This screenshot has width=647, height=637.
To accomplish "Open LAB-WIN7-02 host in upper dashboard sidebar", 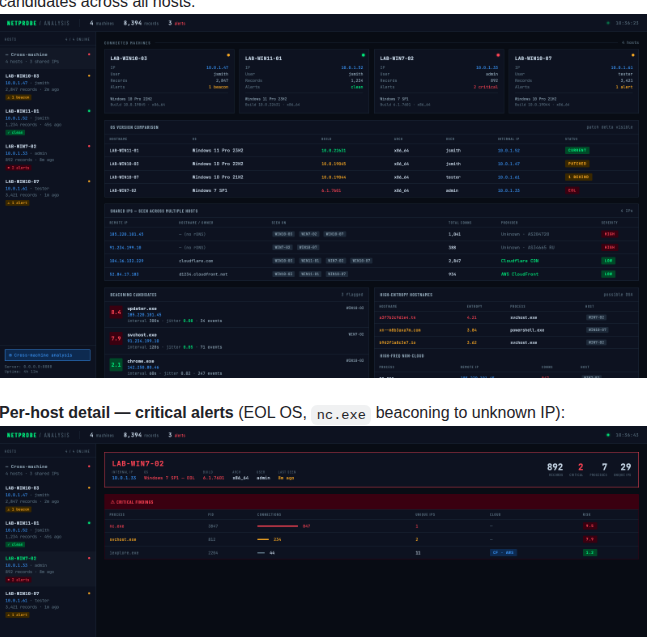I will 47,156.
